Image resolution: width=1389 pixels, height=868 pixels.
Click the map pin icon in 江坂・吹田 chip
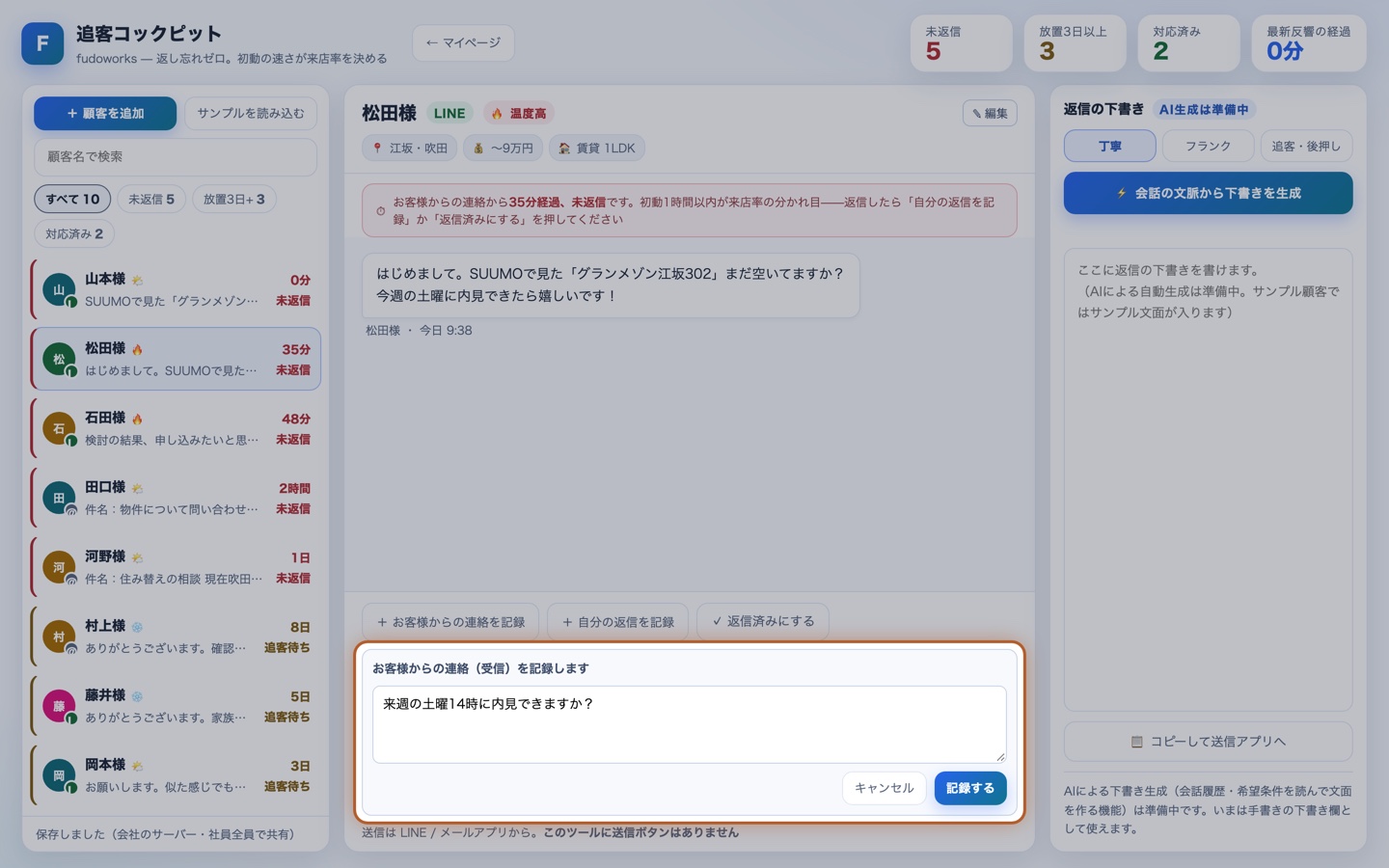point(378,149)
